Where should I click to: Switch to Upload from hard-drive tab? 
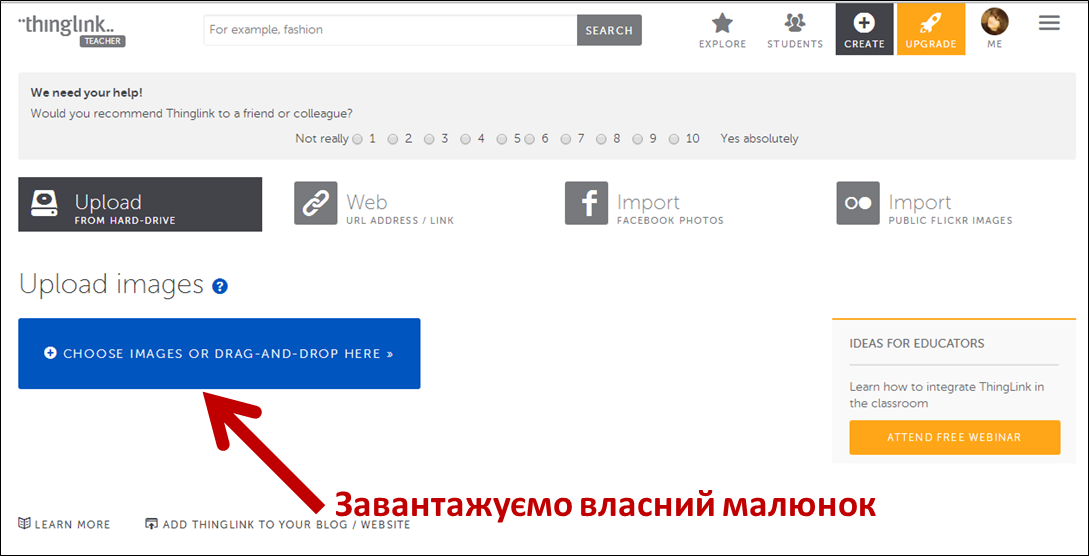(140, 204)
